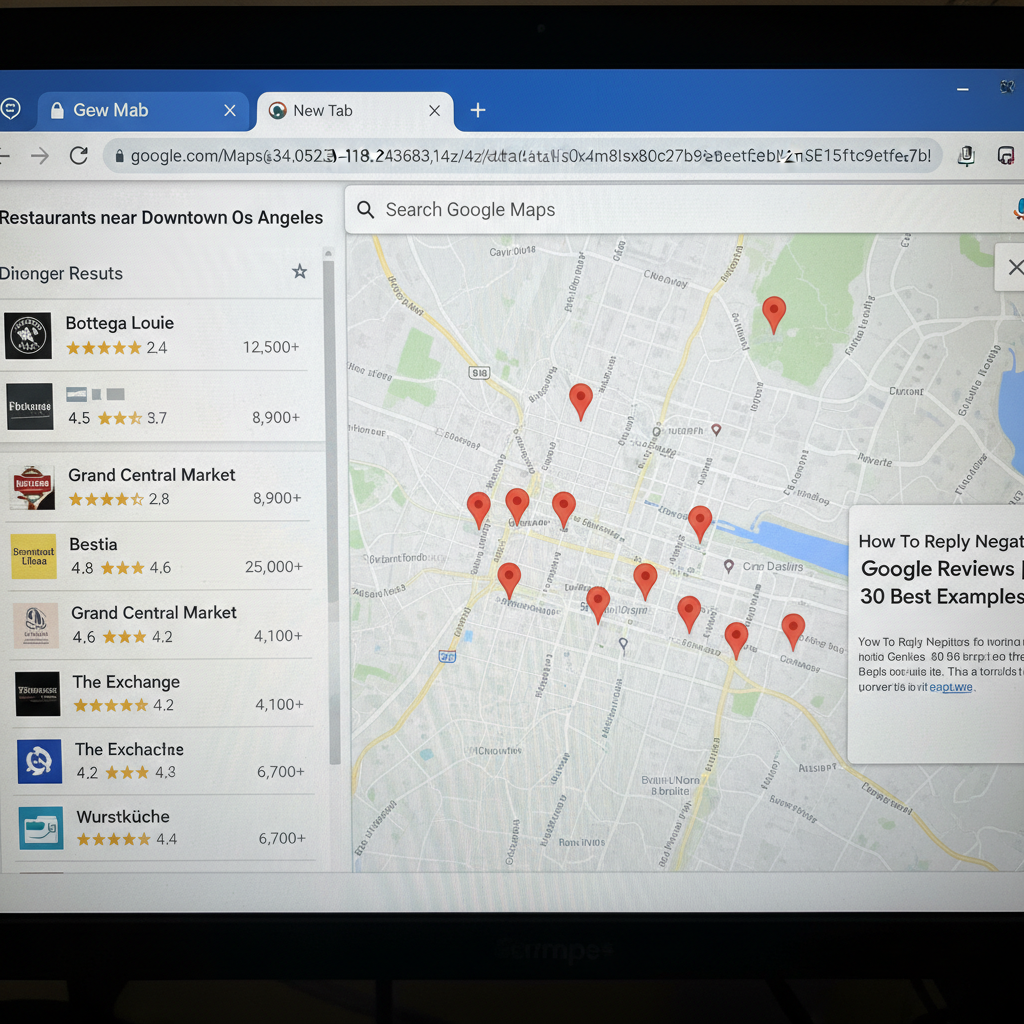The height and width of the screenshot is (1024, 1024).
Task: Open The Exchange result
Action: [161, 693]
